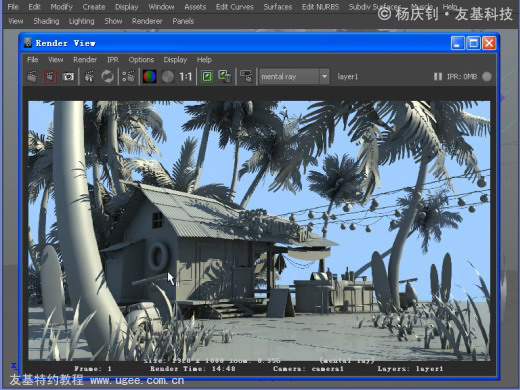Click the Frame: 1 status text

tap(93, 369)
